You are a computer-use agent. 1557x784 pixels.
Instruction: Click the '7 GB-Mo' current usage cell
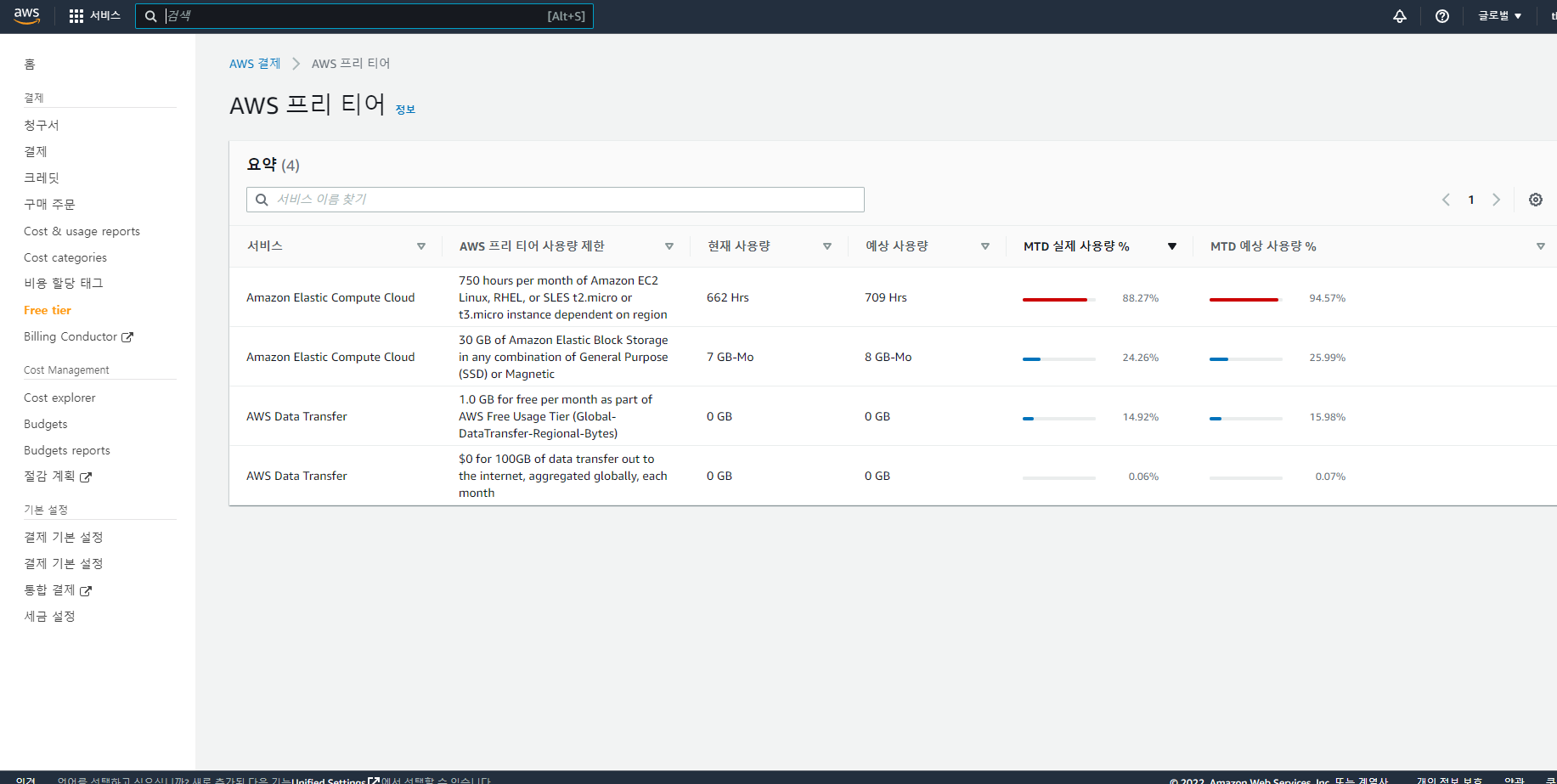(731, 357)
